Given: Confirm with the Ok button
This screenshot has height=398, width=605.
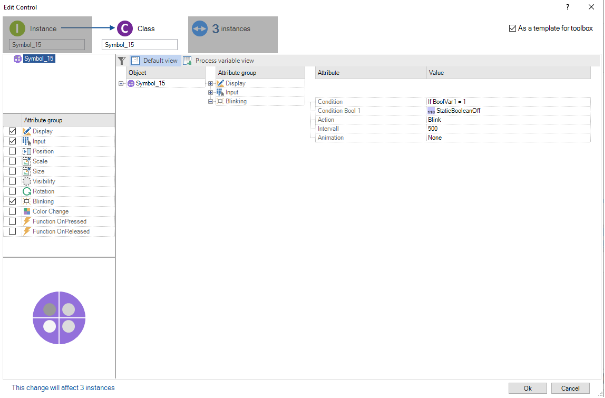Looking at the screenshot, I should click(x=527, y=388).
